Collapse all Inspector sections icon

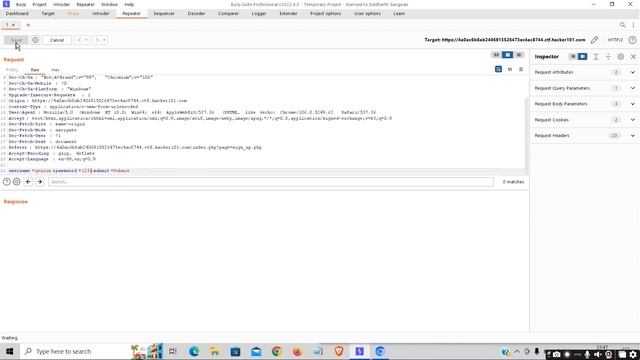pyautogui.click(x=608, y=57)
